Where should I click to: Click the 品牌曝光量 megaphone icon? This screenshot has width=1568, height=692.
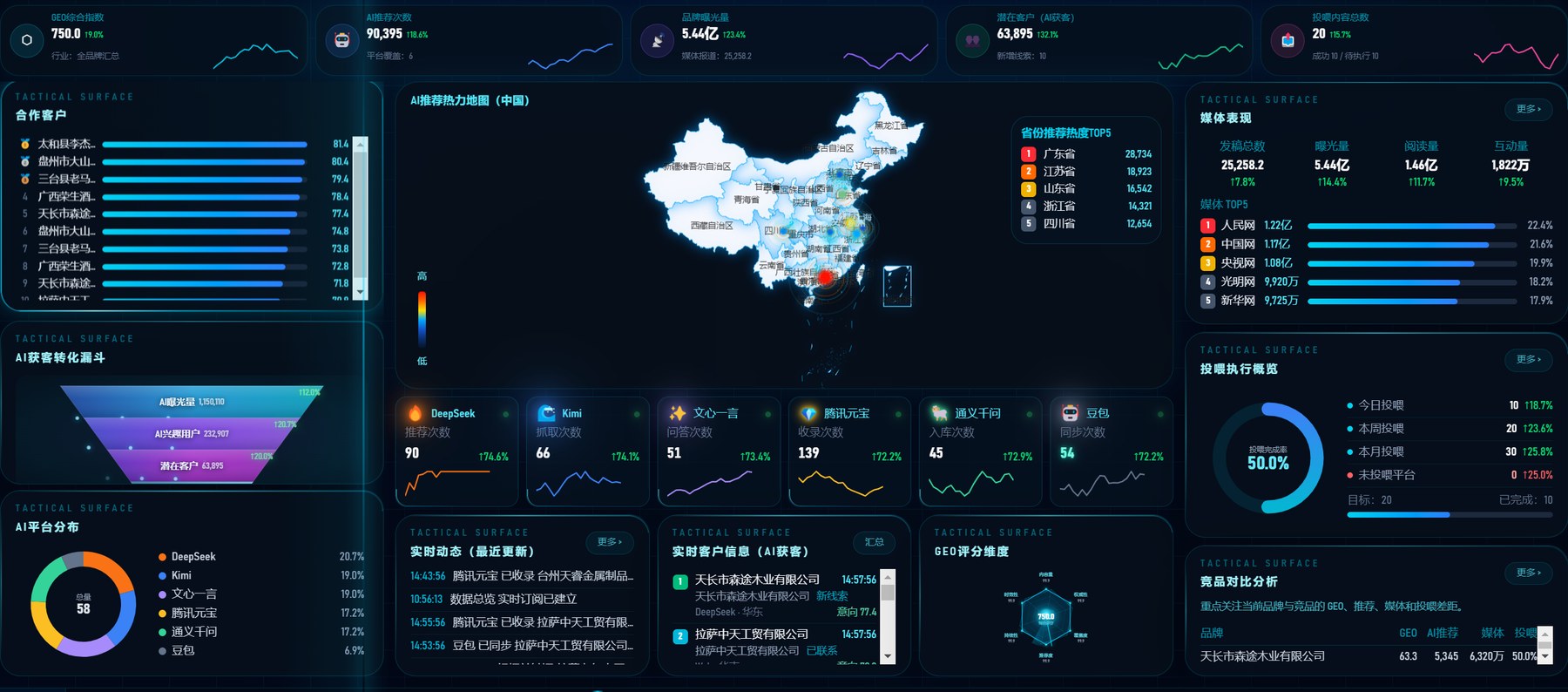(657, 40)
